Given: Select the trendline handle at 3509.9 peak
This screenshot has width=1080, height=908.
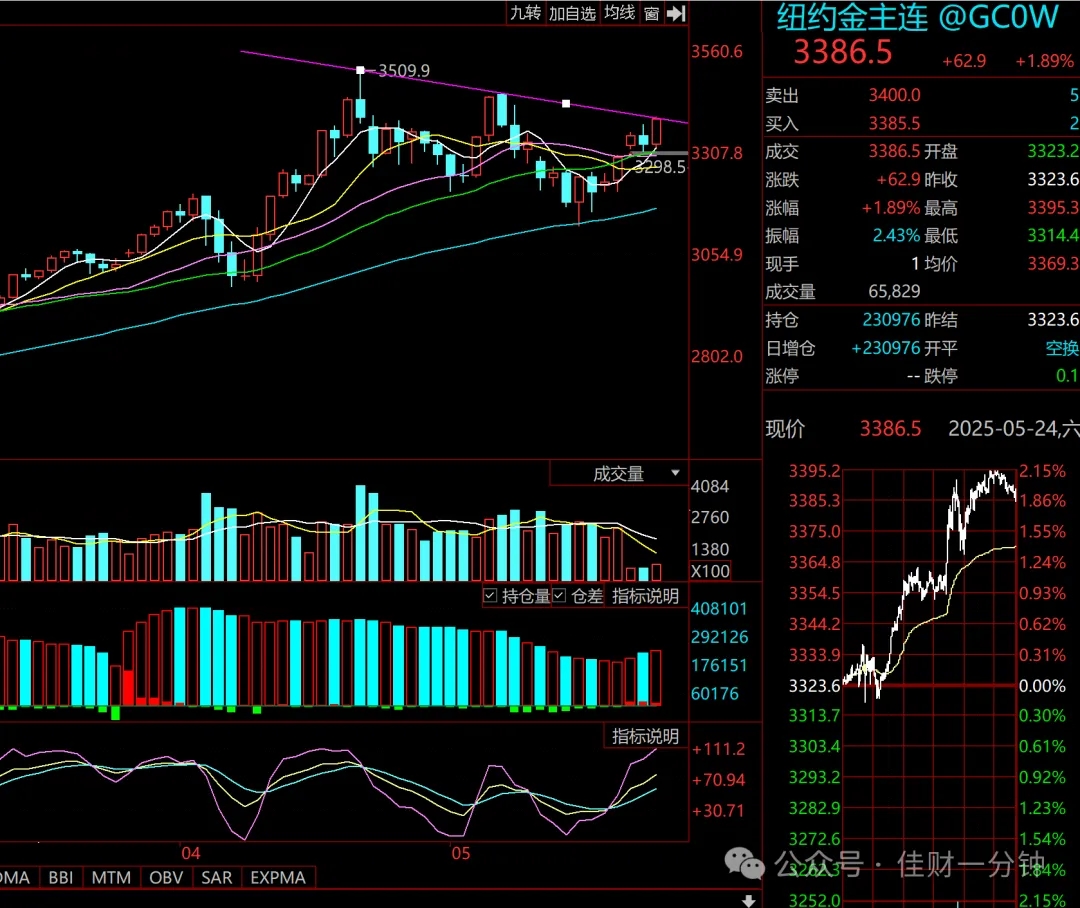Looking at the screenshot, I should [x=360, y=70].
